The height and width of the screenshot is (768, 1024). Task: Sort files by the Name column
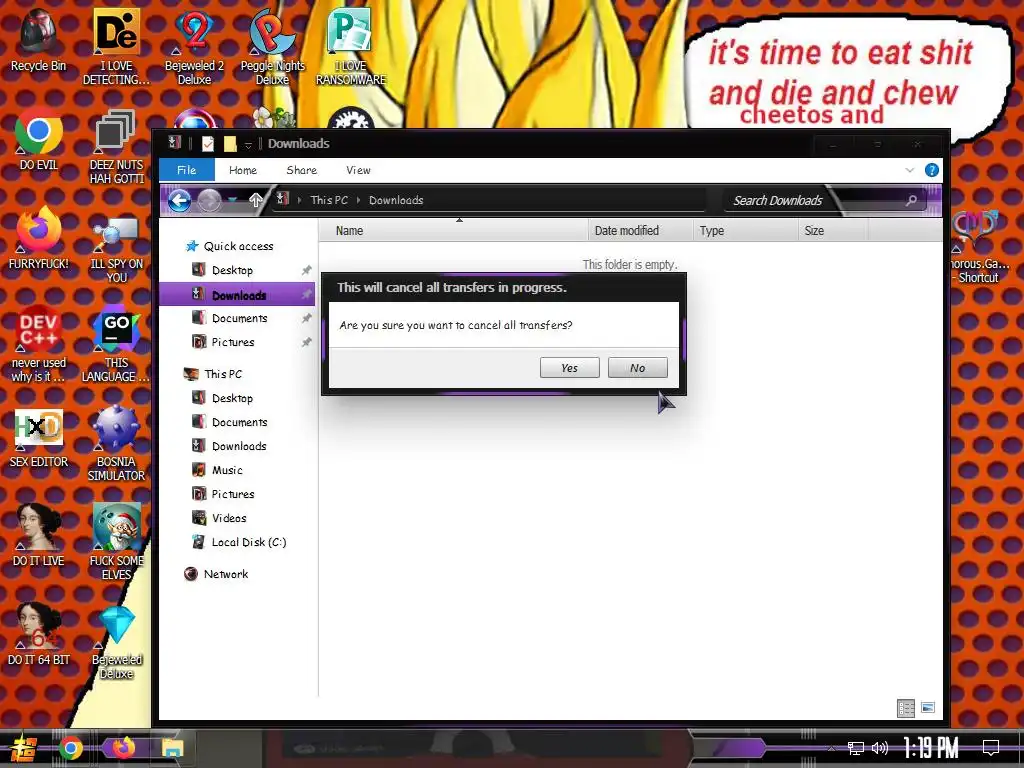(453, 231)
